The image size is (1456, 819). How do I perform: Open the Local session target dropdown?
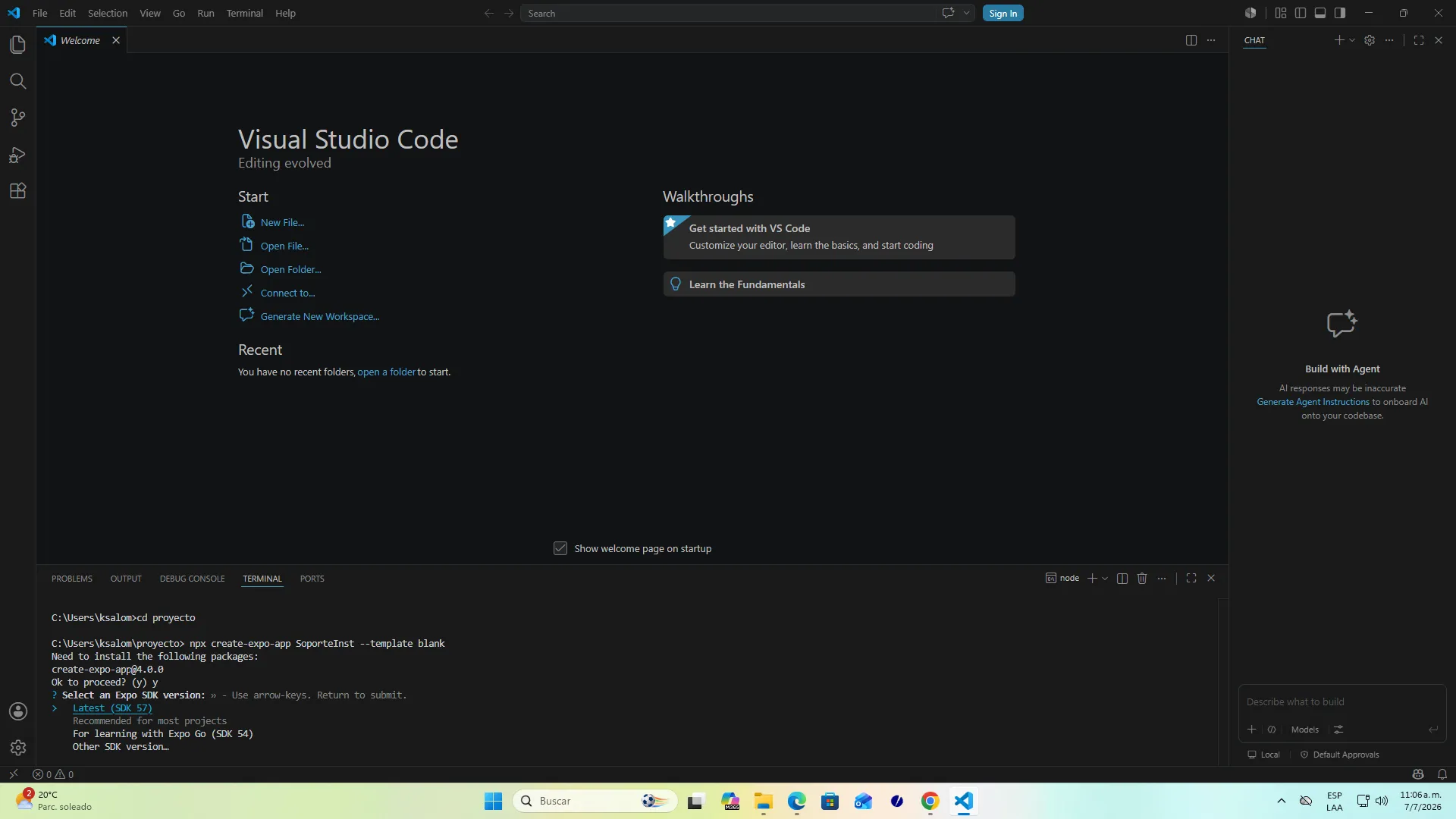tap(1263, 755)
